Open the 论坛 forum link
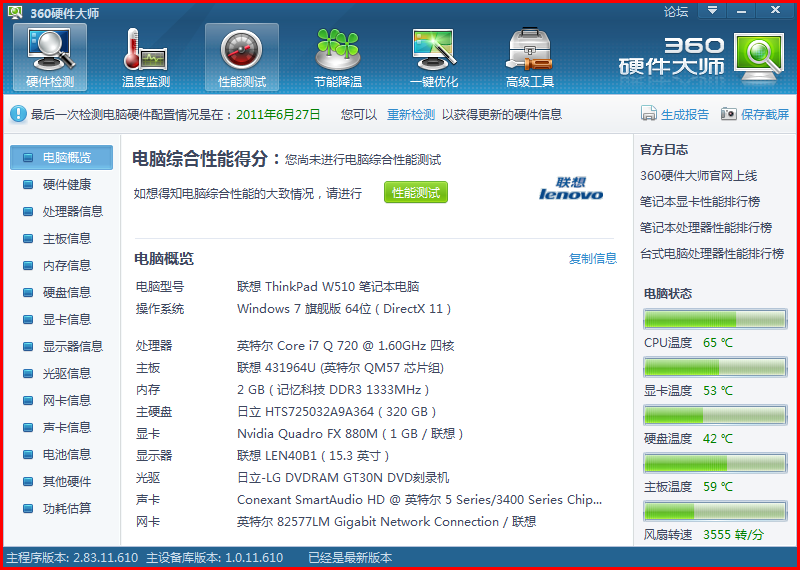This screenshot has width=800, height=570. click(676, 11)
